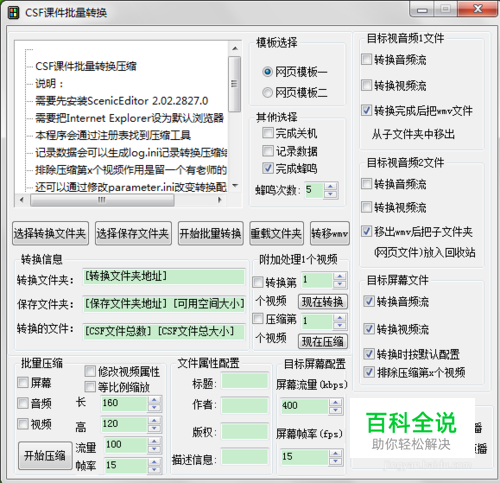Check 转换视频流 under 目标视音频1文件
This screenshot has width=500, height=483.
pyautogui.click(x=367, y=85)
